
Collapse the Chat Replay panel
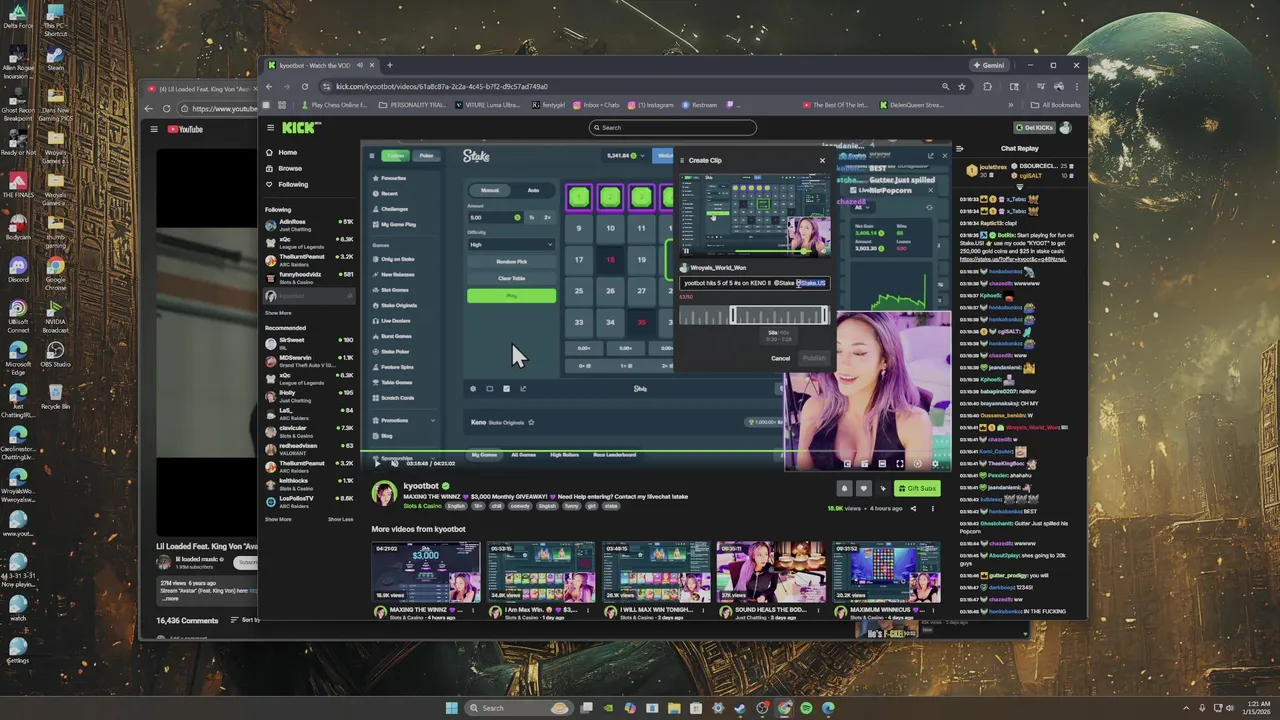(x=961, y=149)
